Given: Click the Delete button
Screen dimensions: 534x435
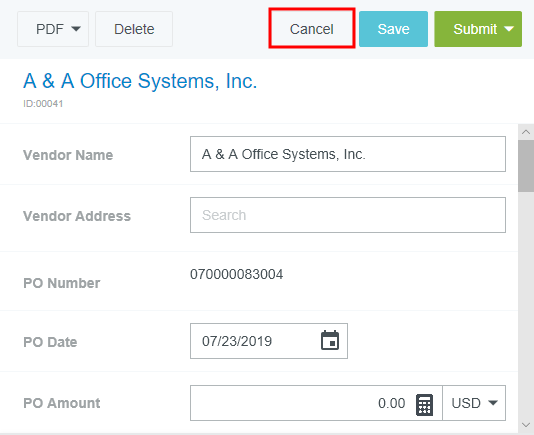Looking at the screenshot, I should pyautogui.click(x=134, y=29).
